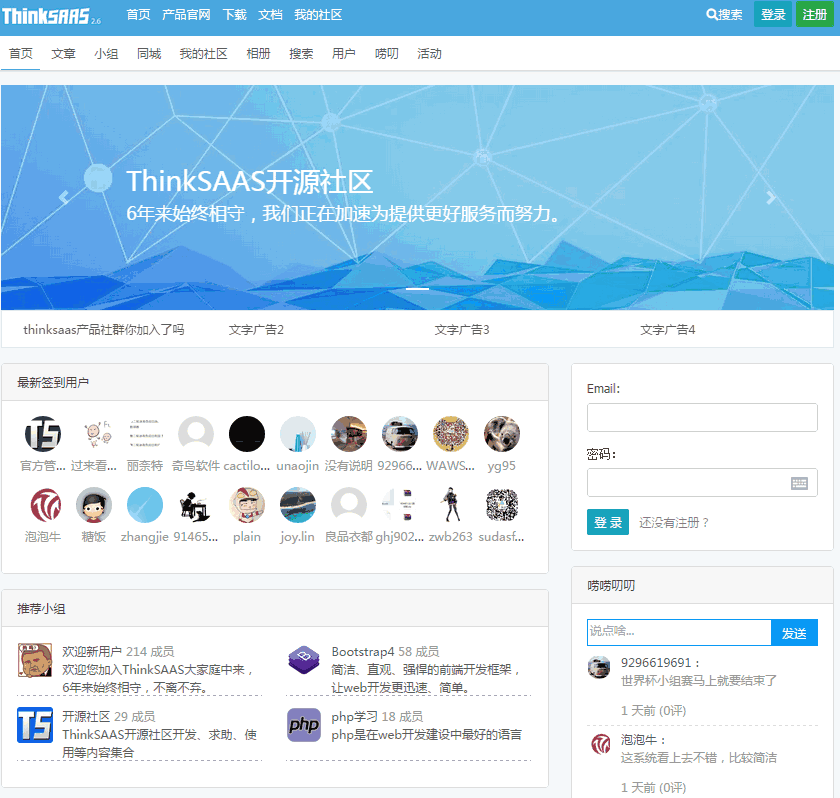This screenshot has height=798, width=840.
Task: Click the ThinkSAAS logo
Action: [x=47, y=14]
